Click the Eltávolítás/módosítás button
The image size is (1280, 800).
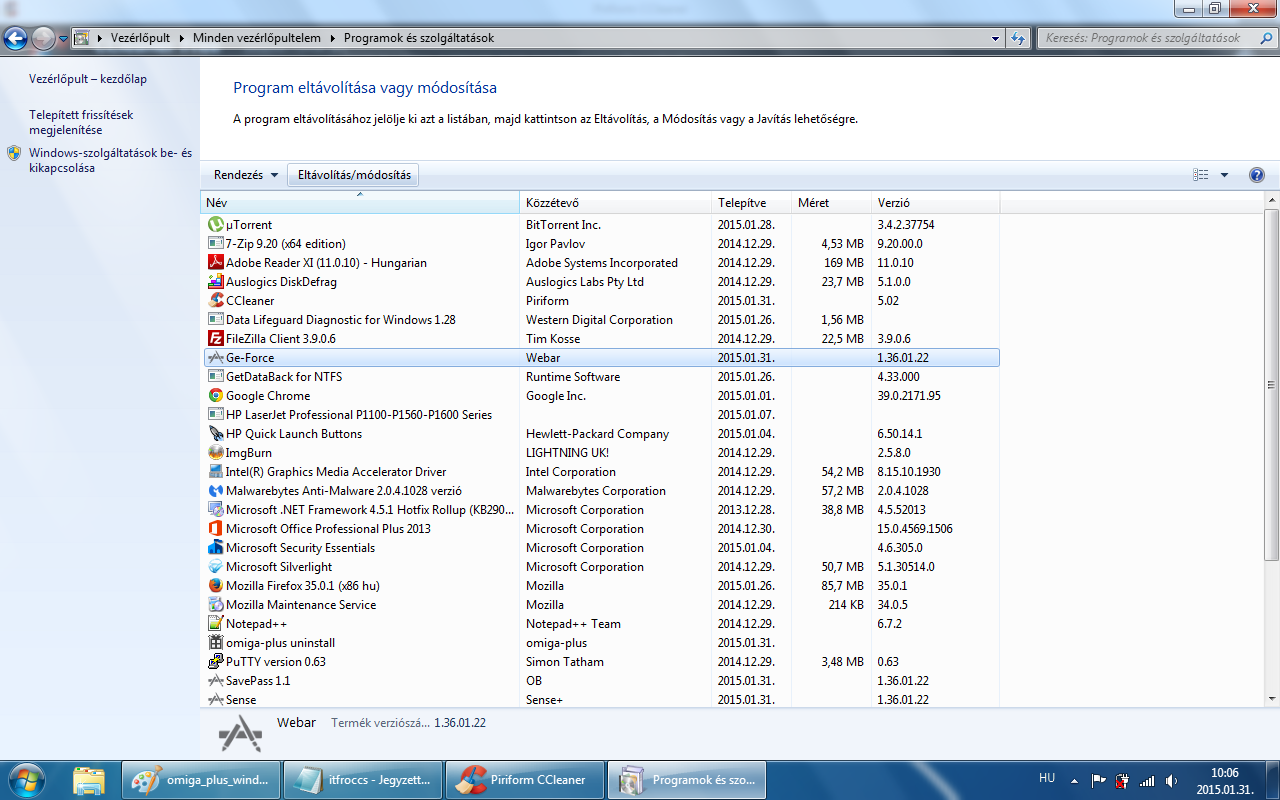coord(354,175)
